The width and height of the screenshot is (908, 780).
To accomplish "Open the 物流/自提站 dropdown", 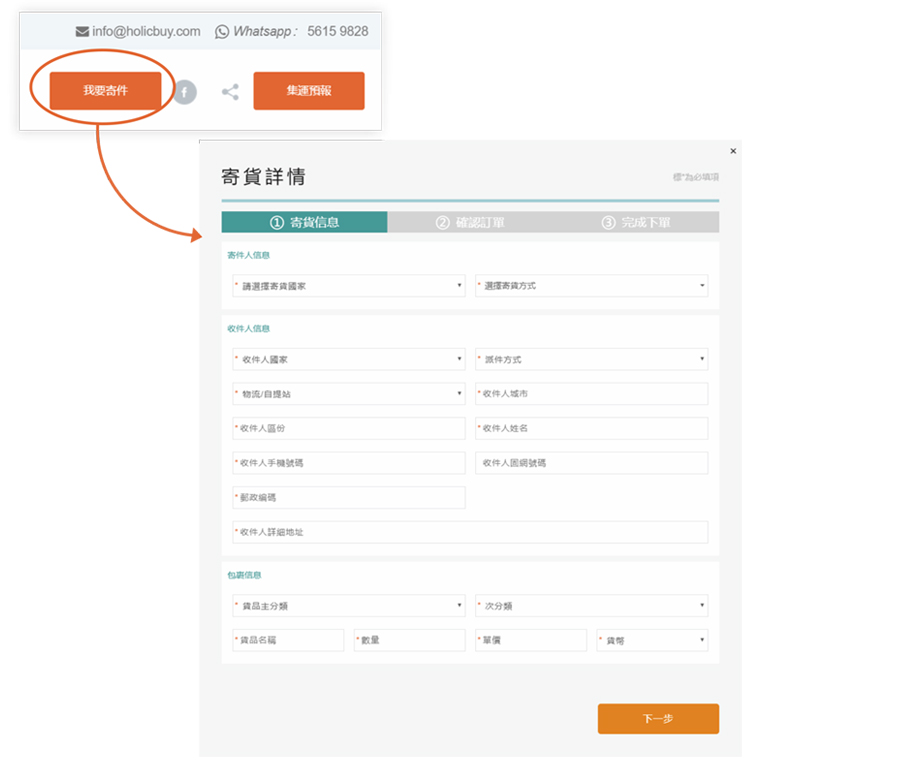I will click(348, 394).
